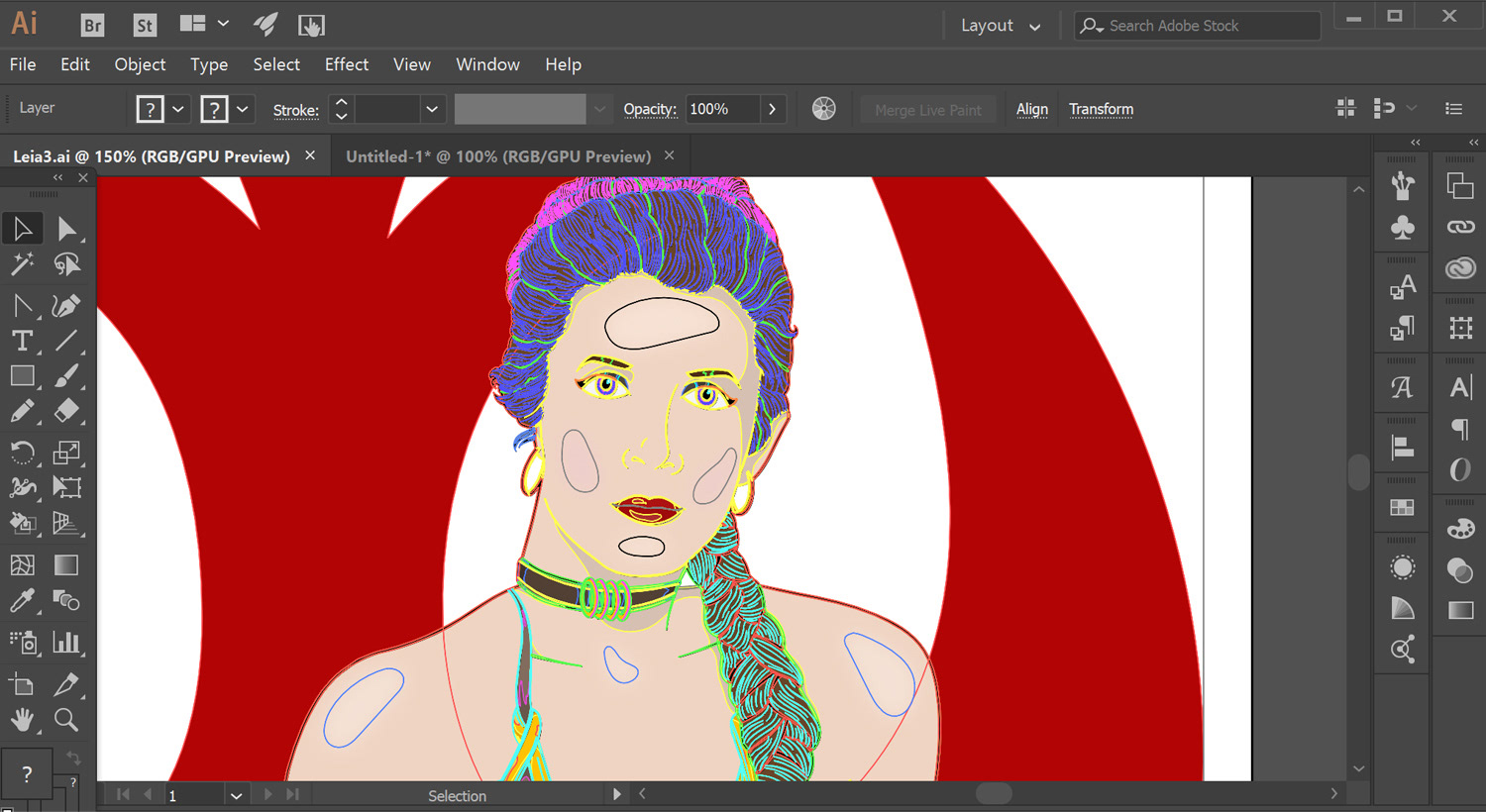The height and width of the screenshot is (812, 1486).
Task: Click the fill color swatch box
Action: pos(150,109)
